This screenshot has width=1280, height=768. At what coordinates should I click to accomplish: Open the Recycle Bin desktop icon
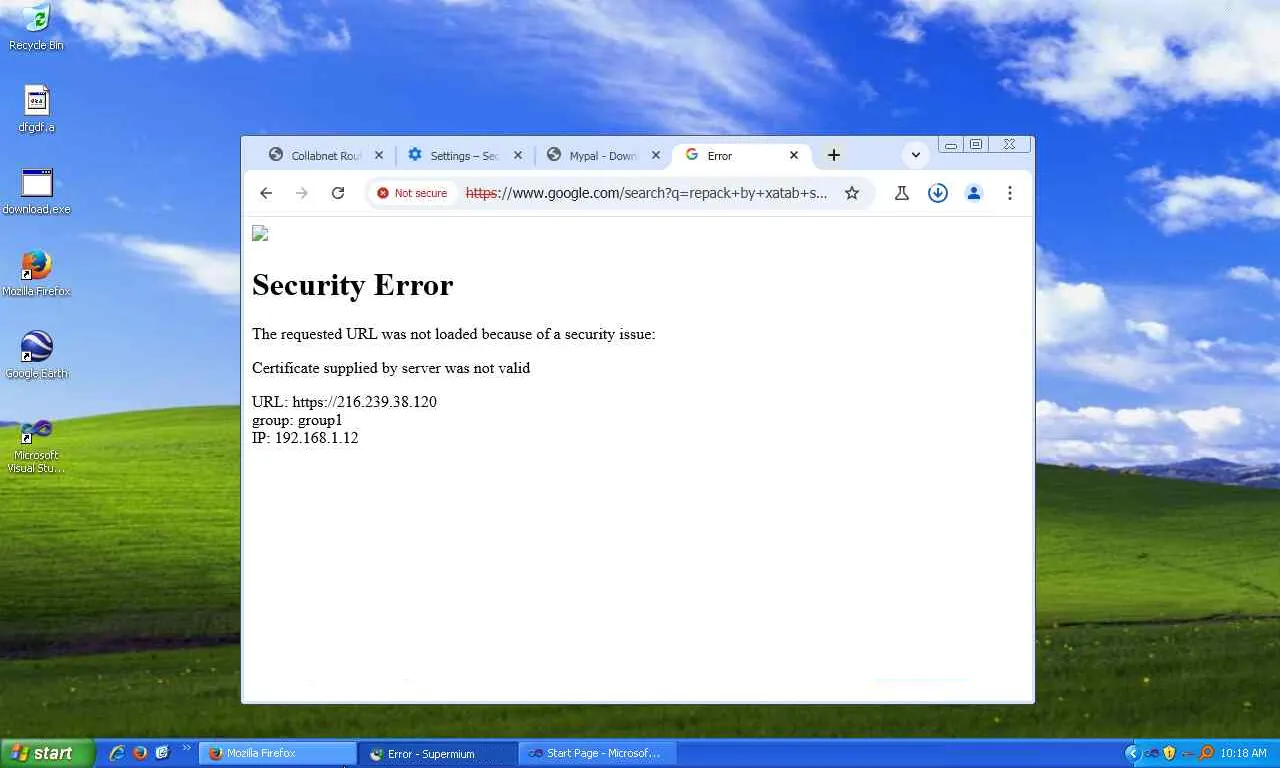36,27
